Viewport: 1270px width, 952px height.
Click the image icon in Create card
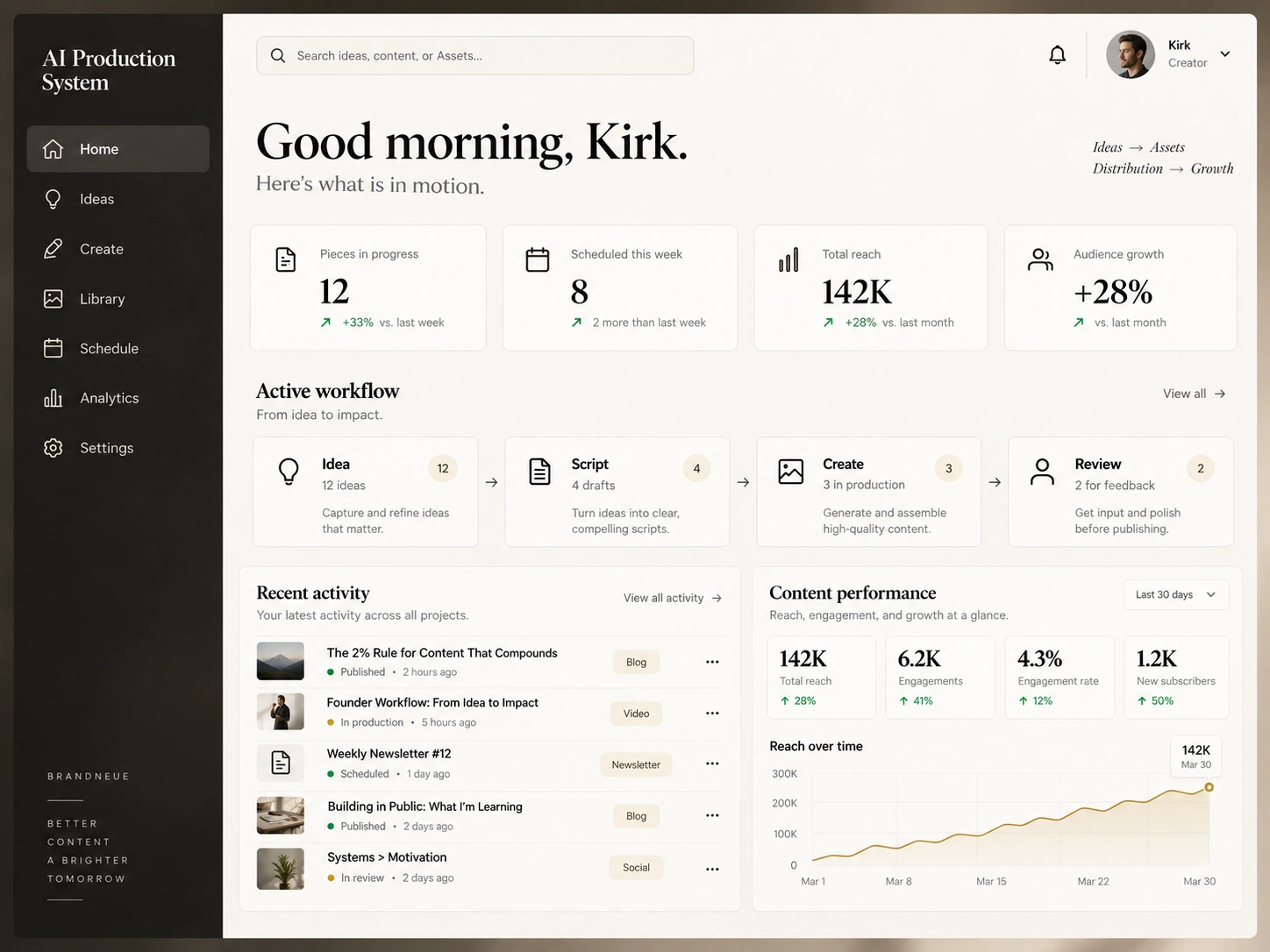(790, 472)
